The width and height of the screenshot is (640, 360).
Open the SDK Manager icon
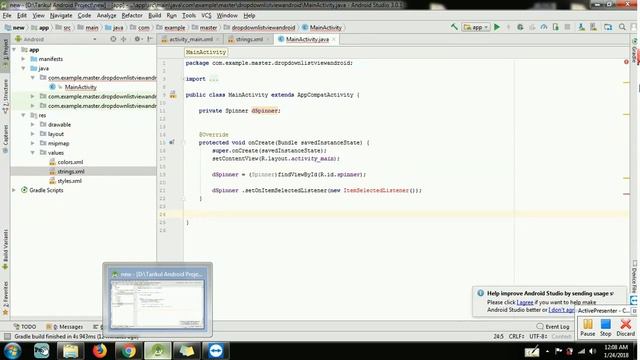click(x=593, y=27)
